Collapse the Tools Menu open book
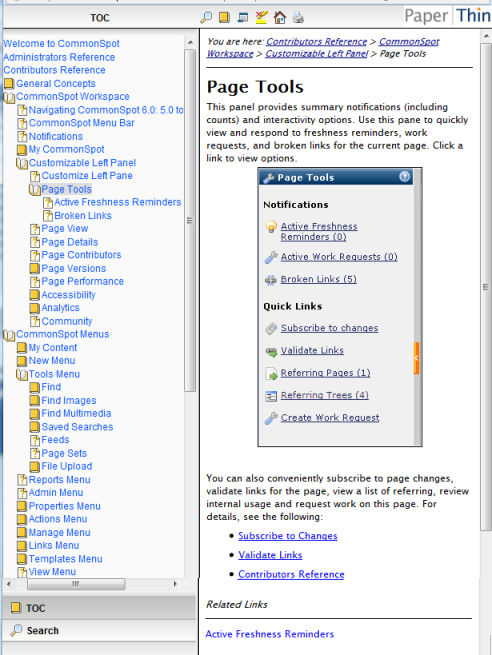The height and width of the screenshot is (655, 492). (22, 375)
